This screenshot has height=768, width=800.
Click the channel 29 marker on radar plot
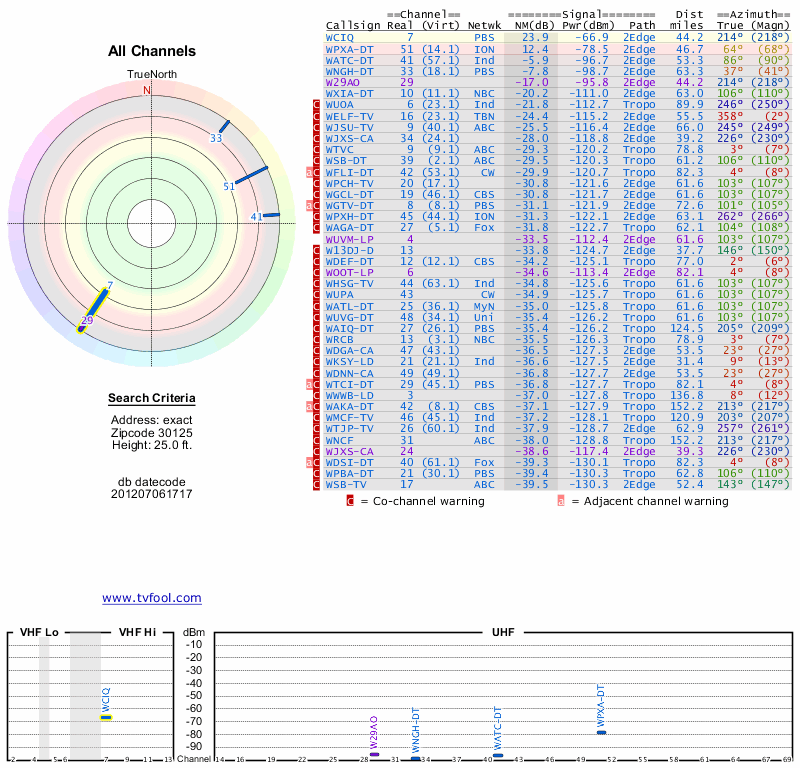point(82,328)
